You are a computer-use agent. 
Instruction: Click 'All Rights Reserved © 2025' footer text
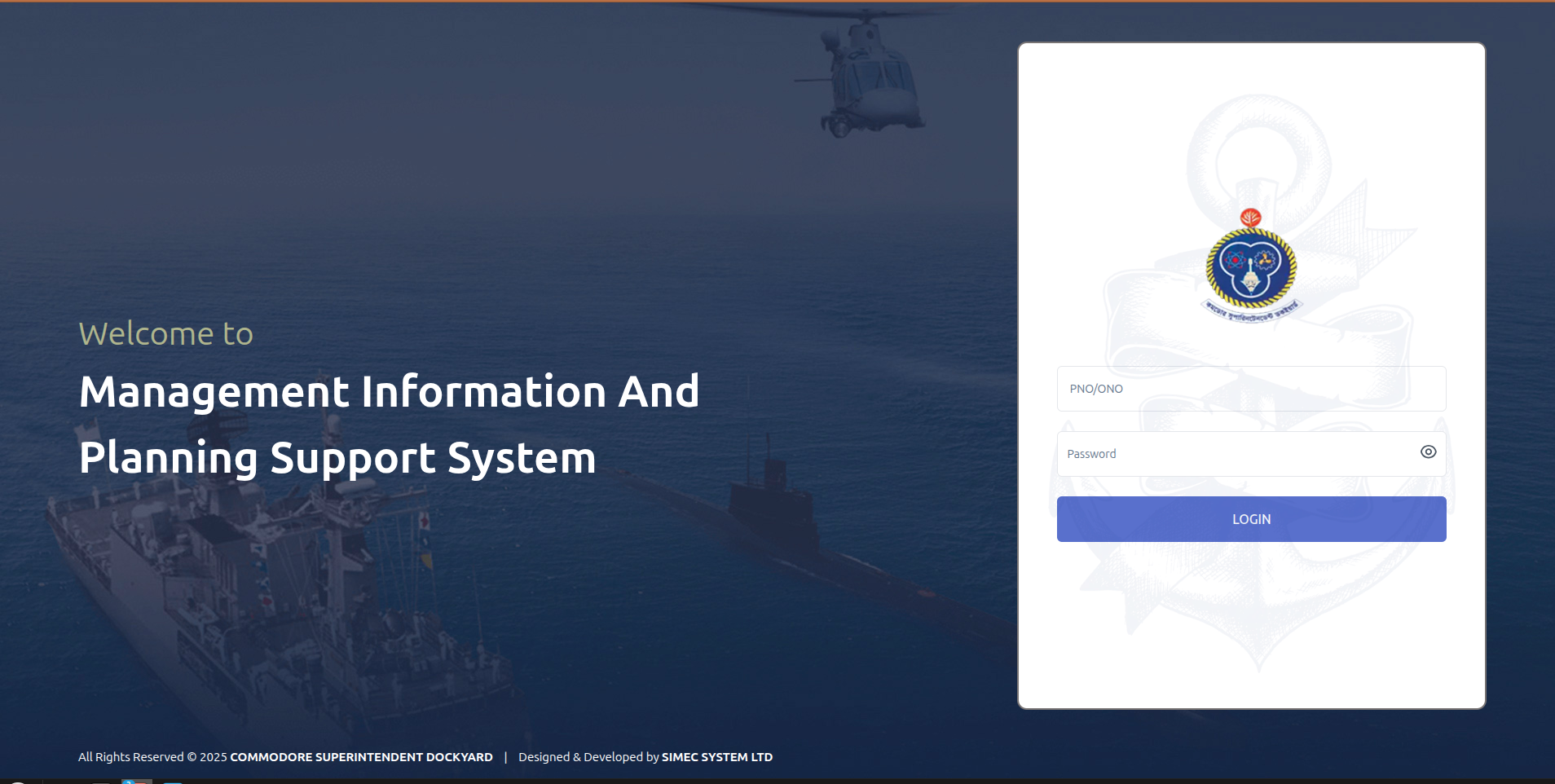coord(152,757)
